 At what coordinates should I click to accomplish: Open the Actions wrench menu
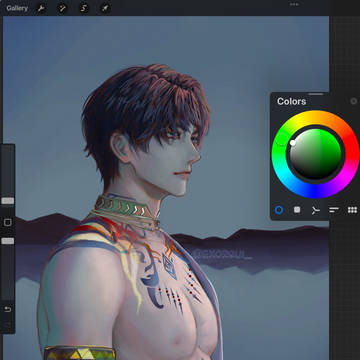coord(41,8)
